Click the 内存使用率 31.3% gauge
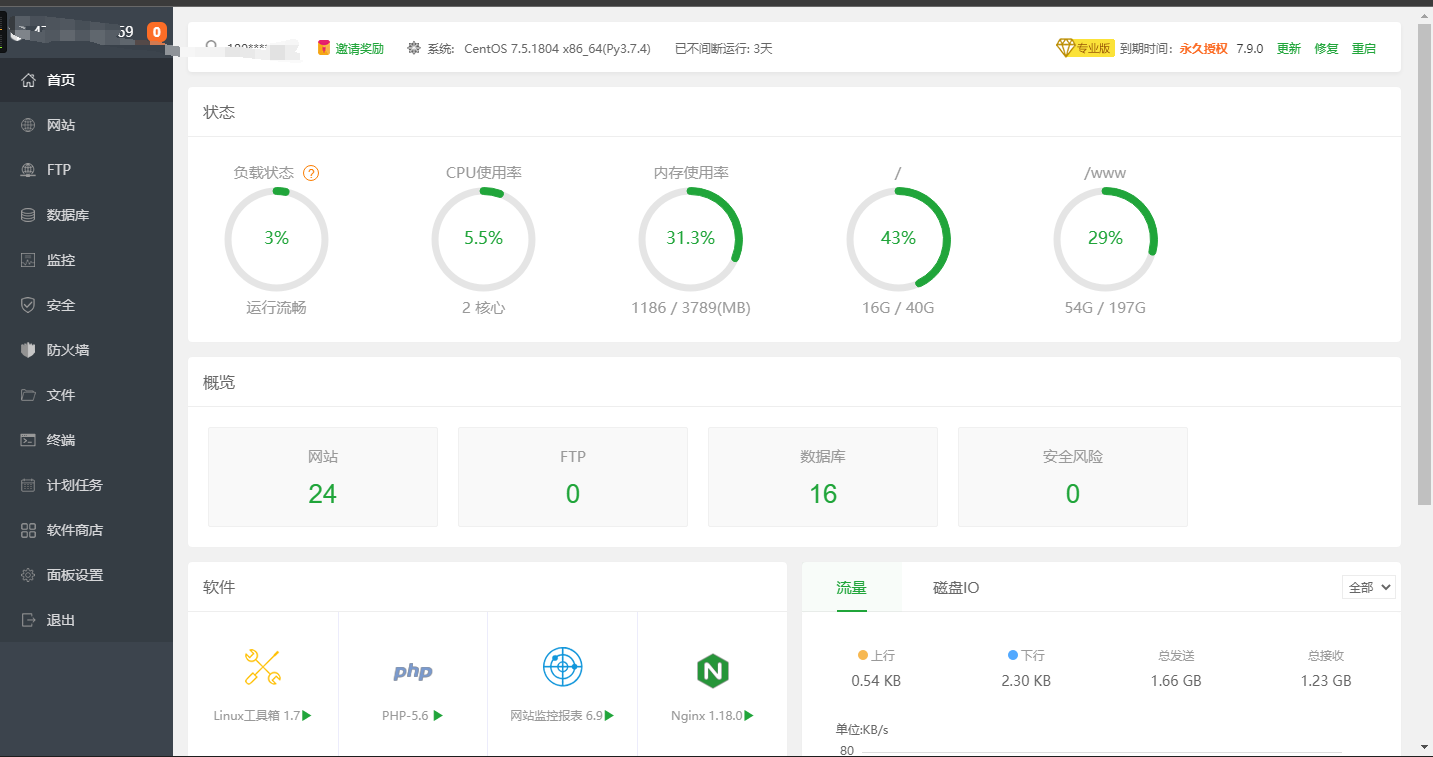This screenshot has height=757, width=1433. pyautogui.click(x=691, y=239)
